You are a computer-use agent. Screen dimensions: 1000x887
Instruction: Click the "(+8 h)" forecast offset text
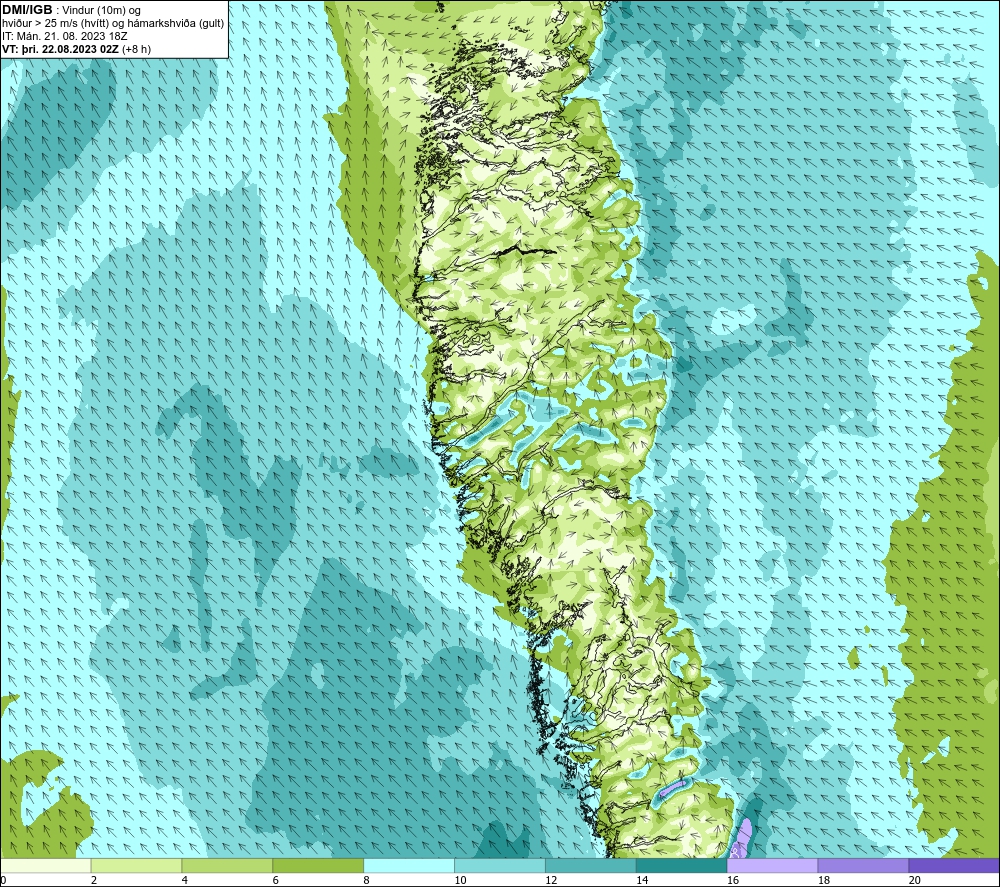(x=136, y=49)
